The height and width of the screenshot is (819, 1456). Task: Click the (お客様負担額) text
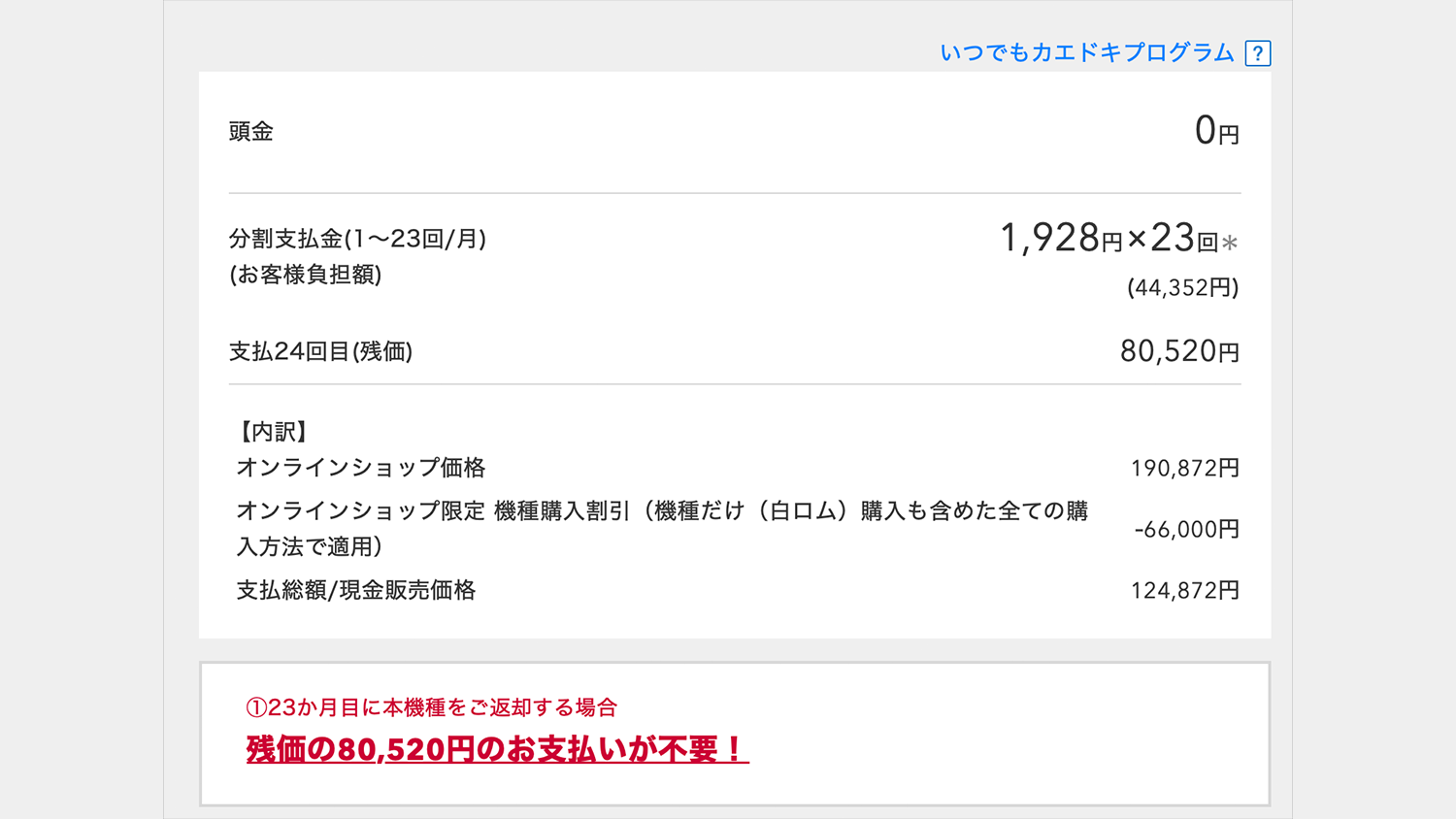click(305, 275)
